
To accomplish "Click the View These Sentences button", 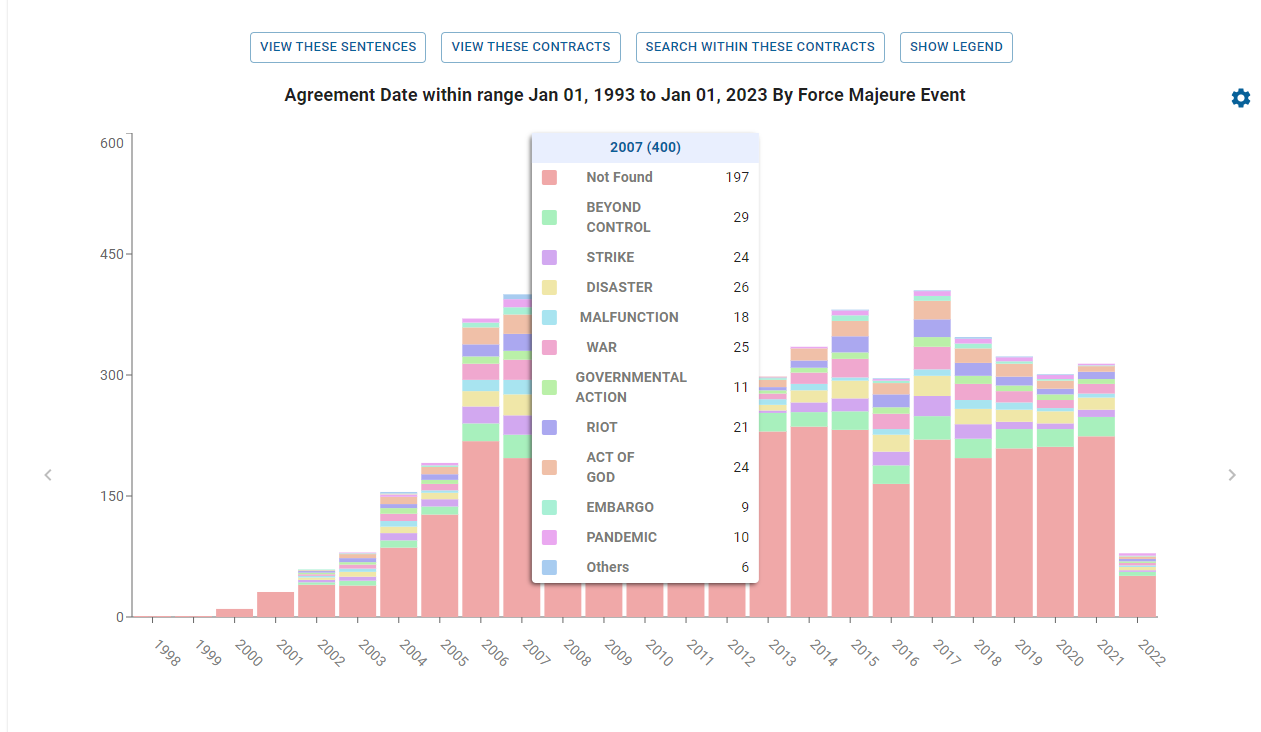I will click(338, 47).
